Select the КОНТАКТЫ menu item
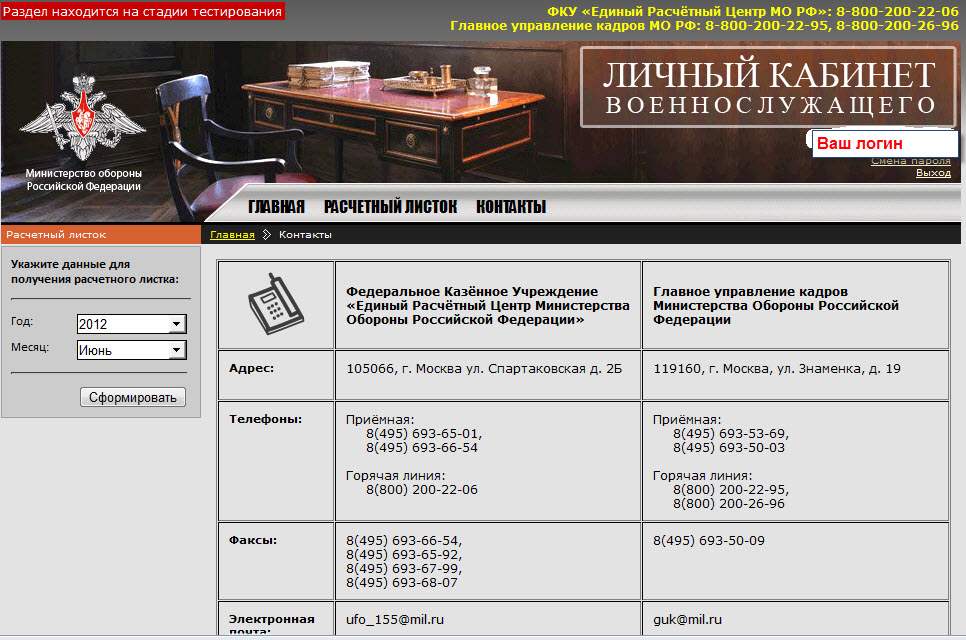Image resolution: width=966 pixels, height=640 pixels. tap(511, 207)
